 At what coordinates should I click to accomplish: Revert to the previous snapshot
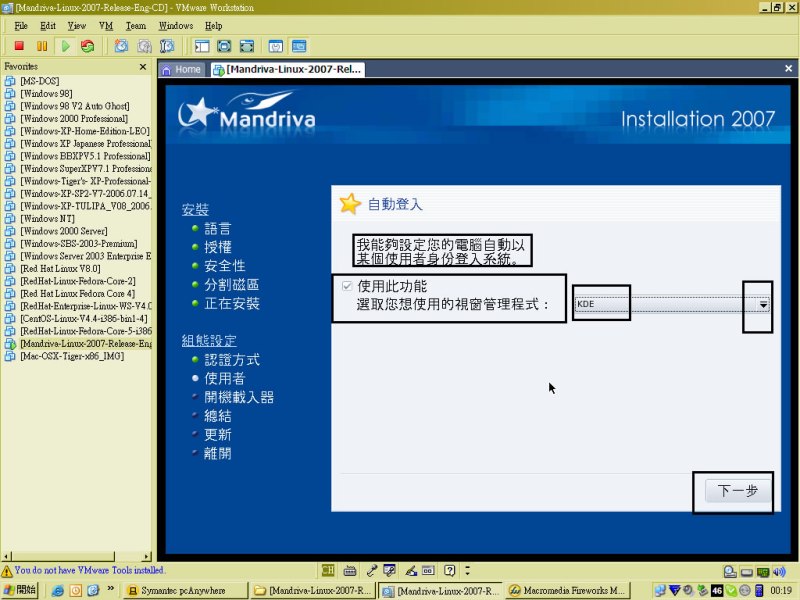click(144, 46)
